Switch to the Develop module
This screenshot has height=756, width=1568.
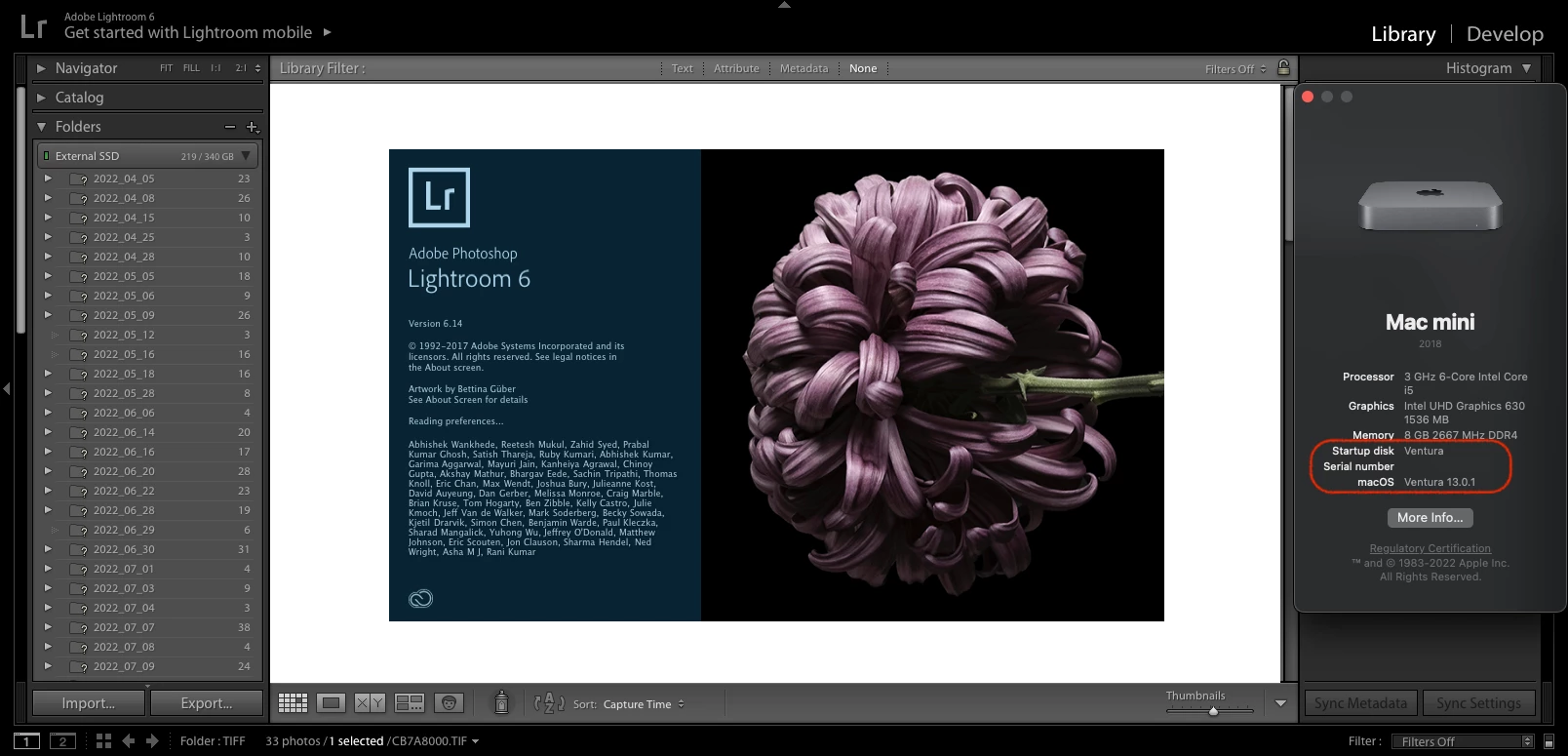[1505, 34]
